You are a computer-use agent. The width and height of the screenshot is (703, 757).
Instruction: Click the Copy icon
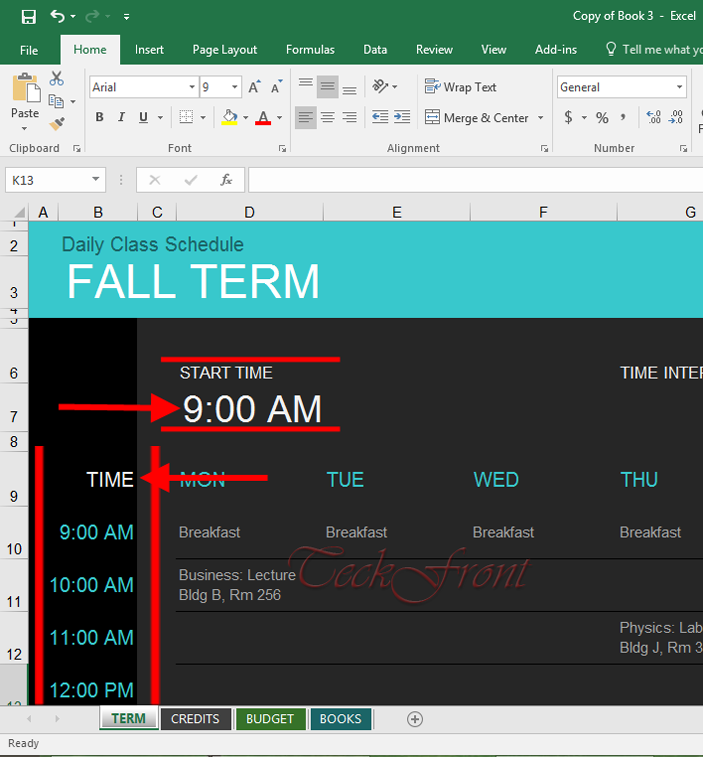tap(56, 101)
